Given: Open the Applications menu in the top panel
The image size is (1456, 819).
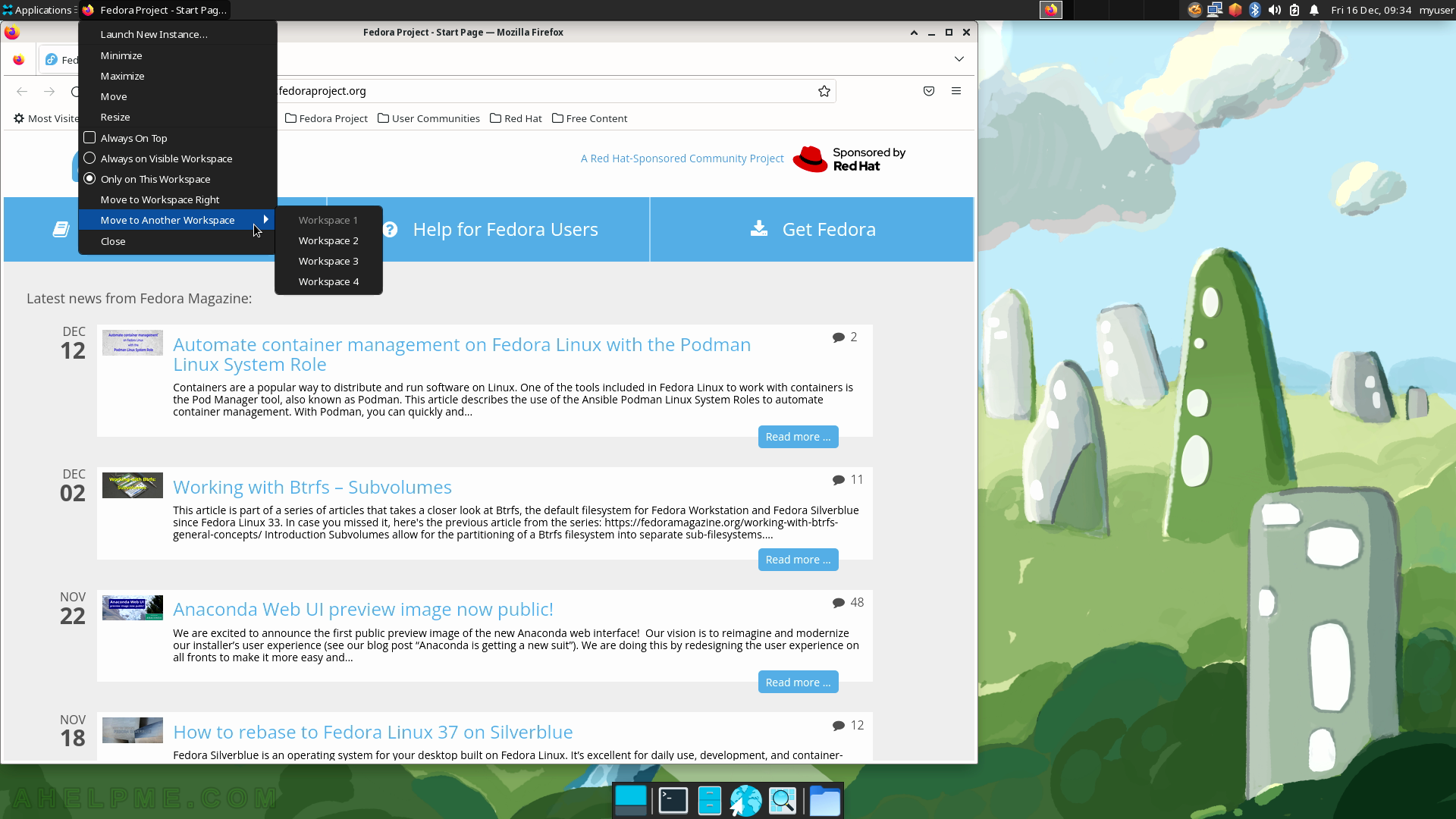Looking at the screenshot, I should (37, 10).
